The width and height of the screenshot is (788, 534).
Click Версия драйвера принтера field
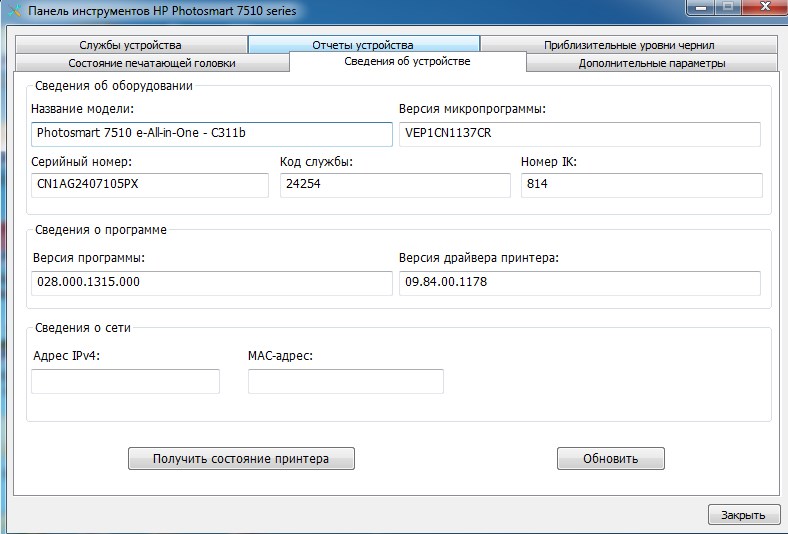tap(579, 283)
